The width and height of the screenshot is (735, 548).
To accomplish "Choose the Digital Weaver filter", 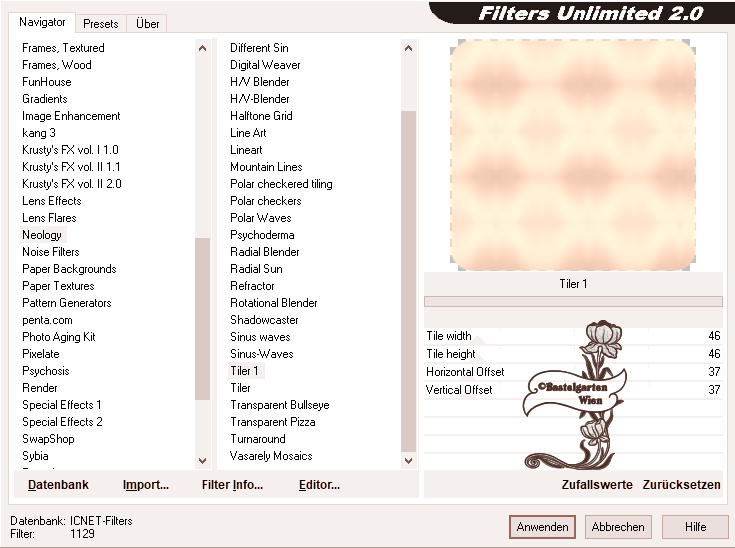I will [265, 65].
